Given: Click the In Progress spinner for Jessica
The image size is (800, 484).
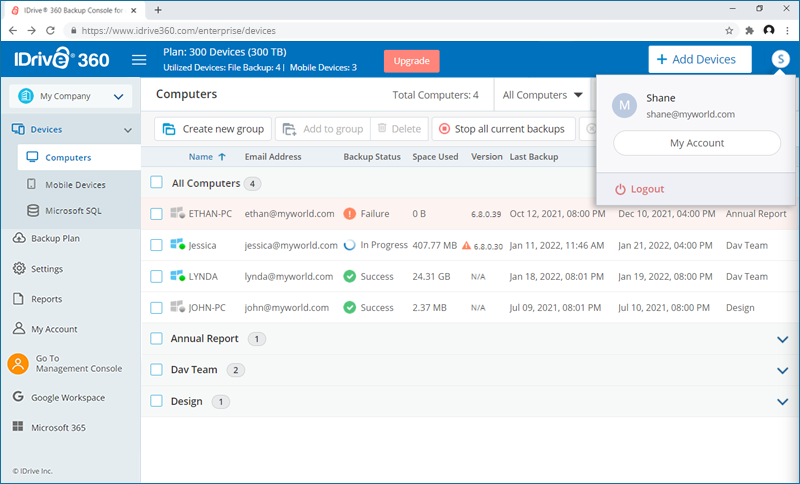Looking at the screenshot, I should 349,245.
